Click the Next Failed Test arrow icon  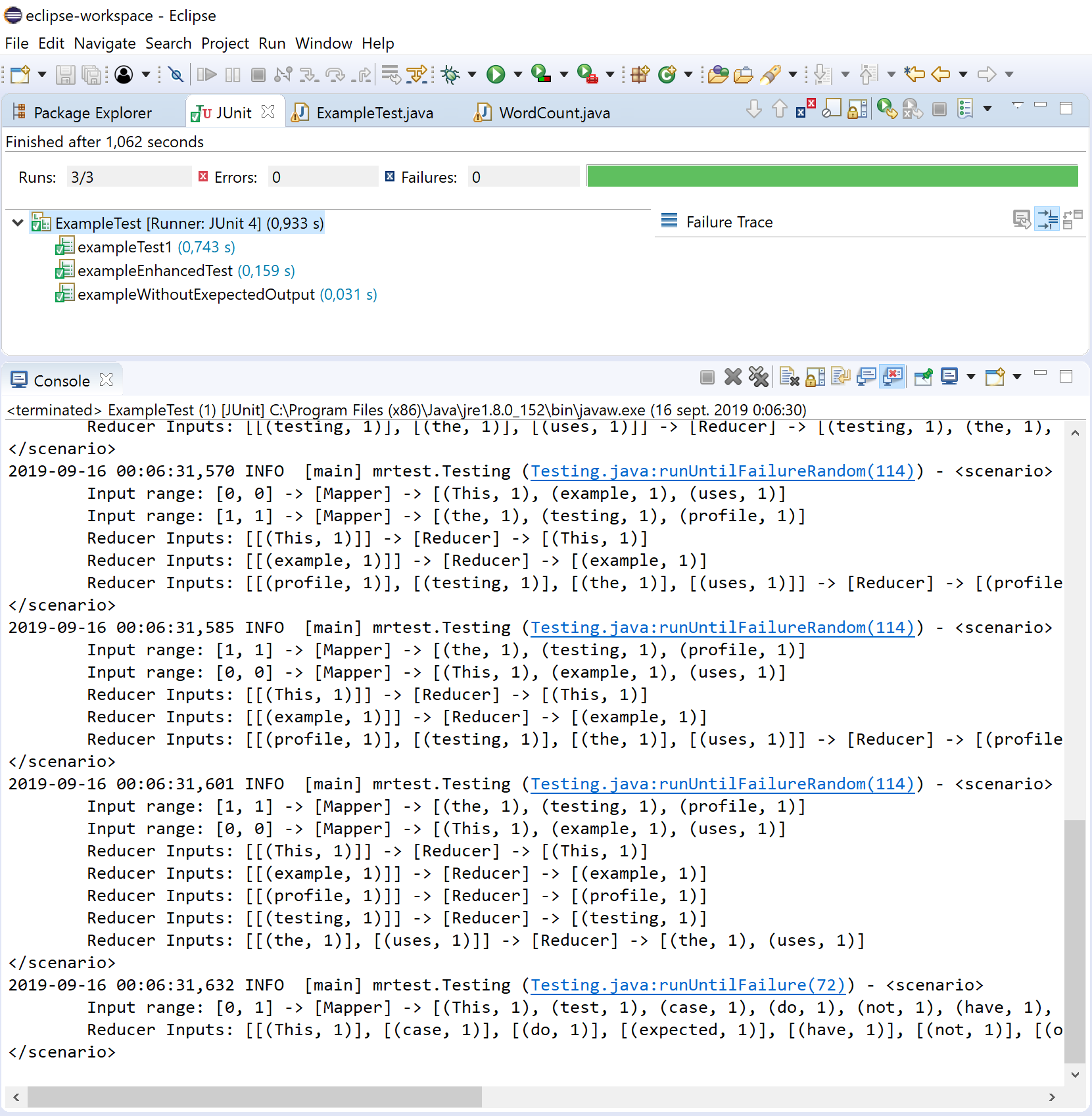tap(754, 110)
